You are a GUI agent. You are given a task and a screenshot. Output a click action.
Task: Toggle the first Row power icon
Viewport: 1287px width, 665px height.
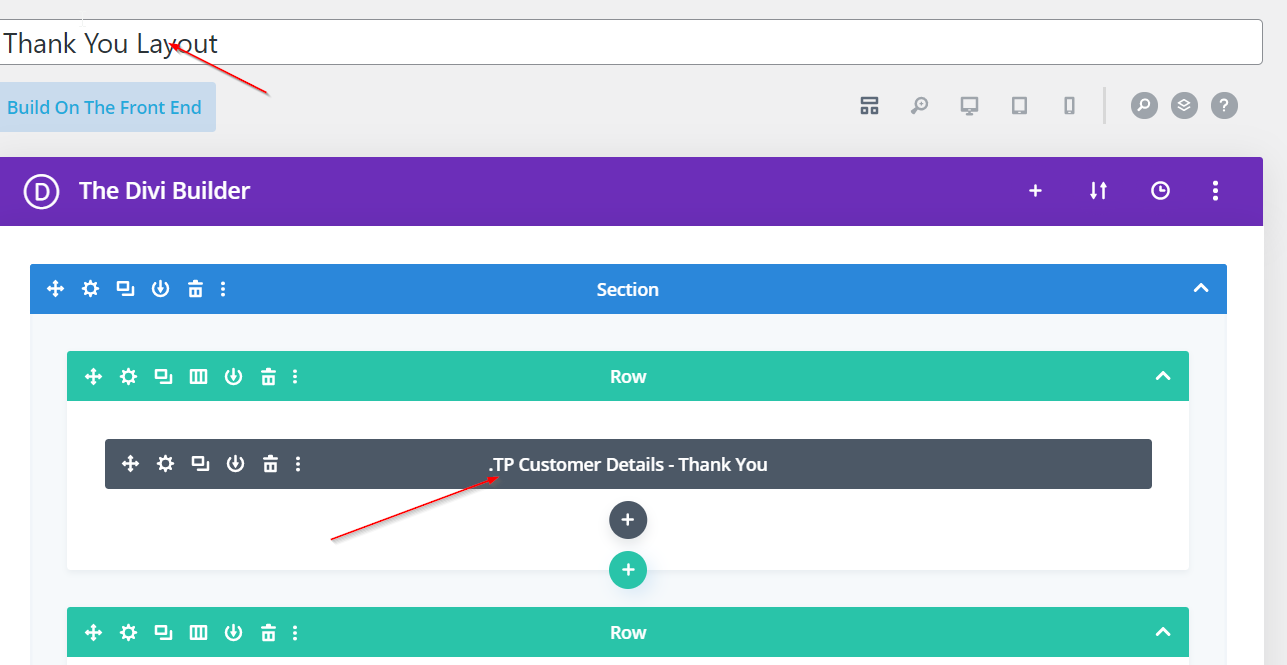click(233, 377)
